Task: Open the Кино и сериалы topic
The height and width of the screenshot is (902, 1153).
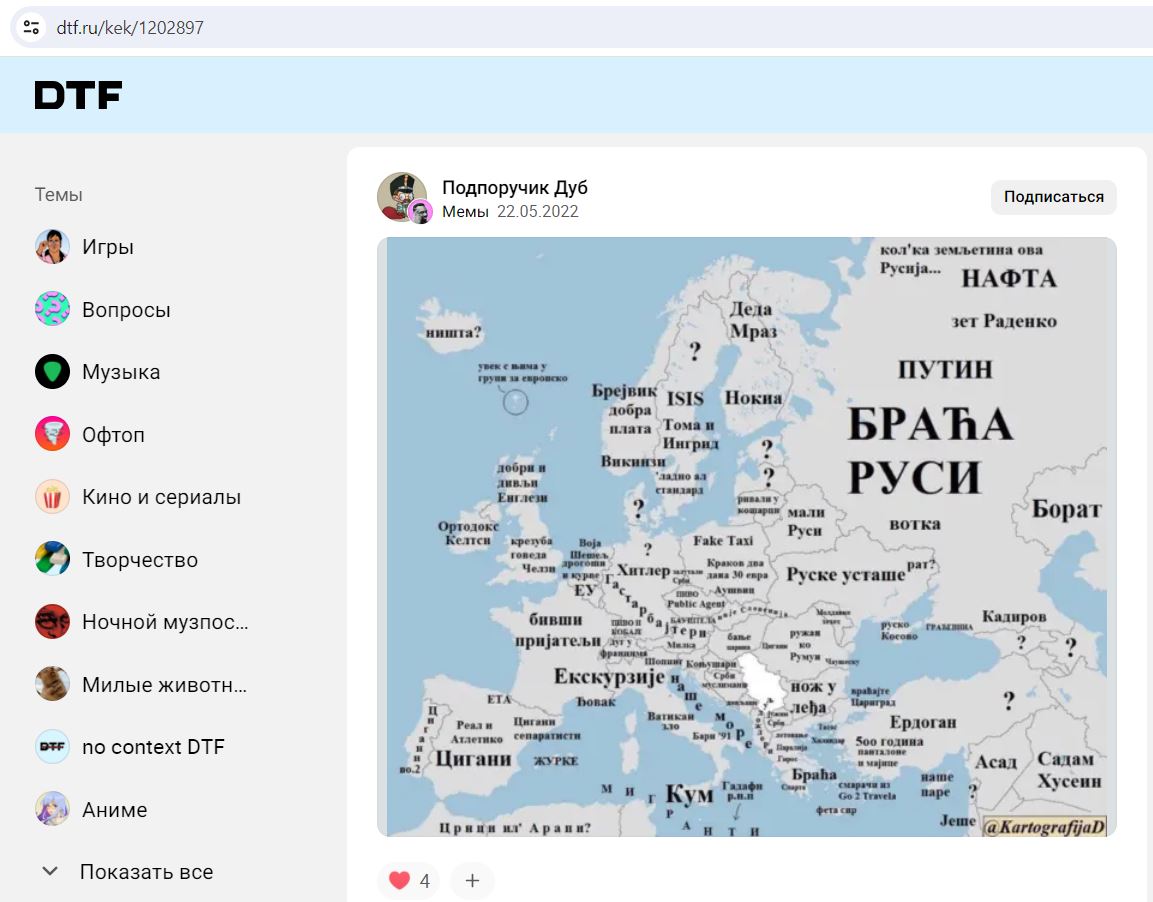Action: [162, 497]
